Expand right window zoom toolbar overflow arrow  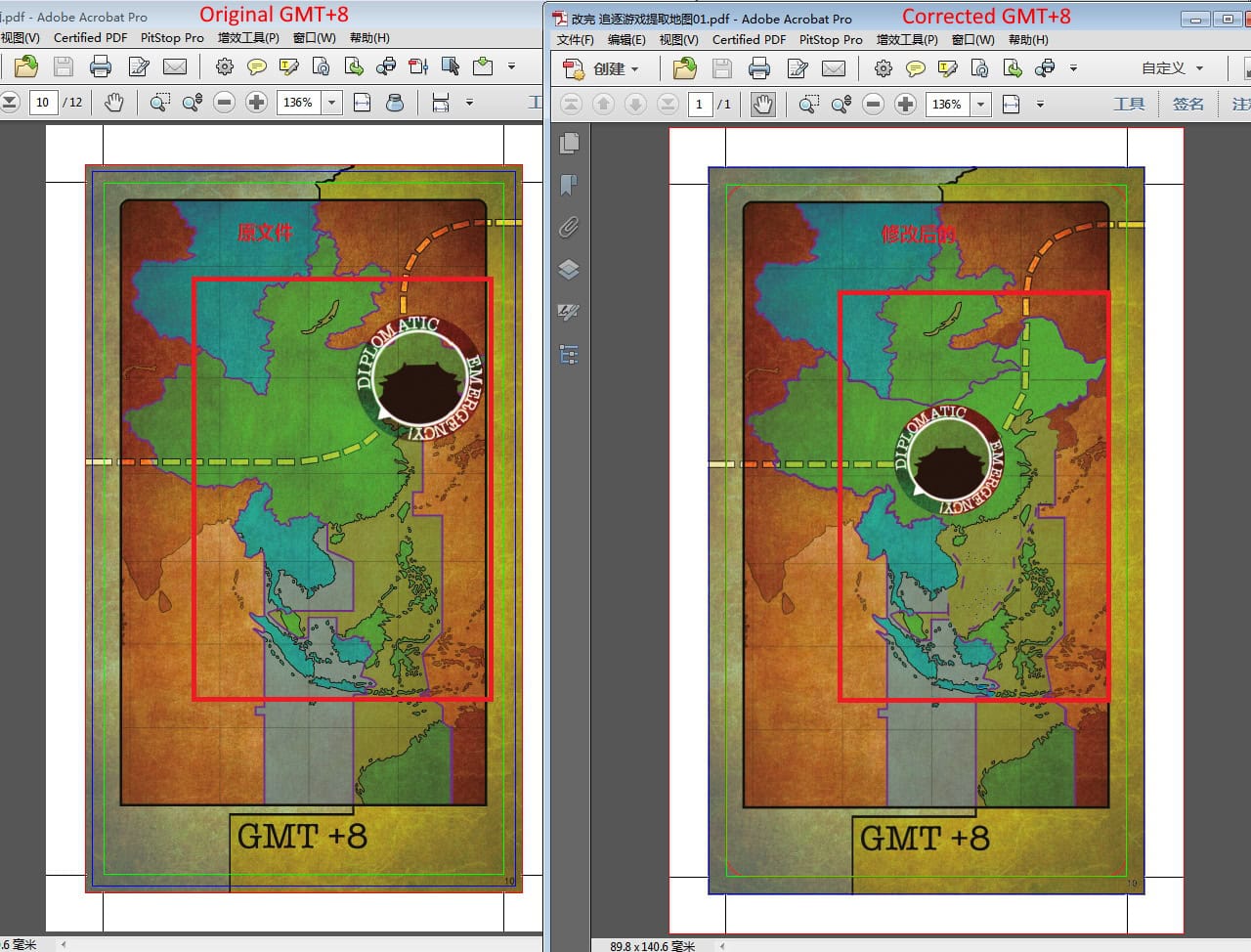tap(1040, 104)
